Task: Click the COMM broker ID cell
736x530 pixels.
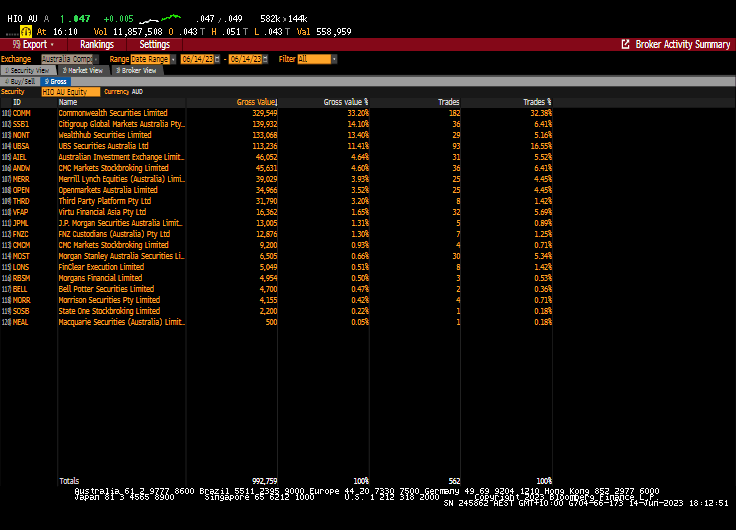Action: tap(21, 113)
